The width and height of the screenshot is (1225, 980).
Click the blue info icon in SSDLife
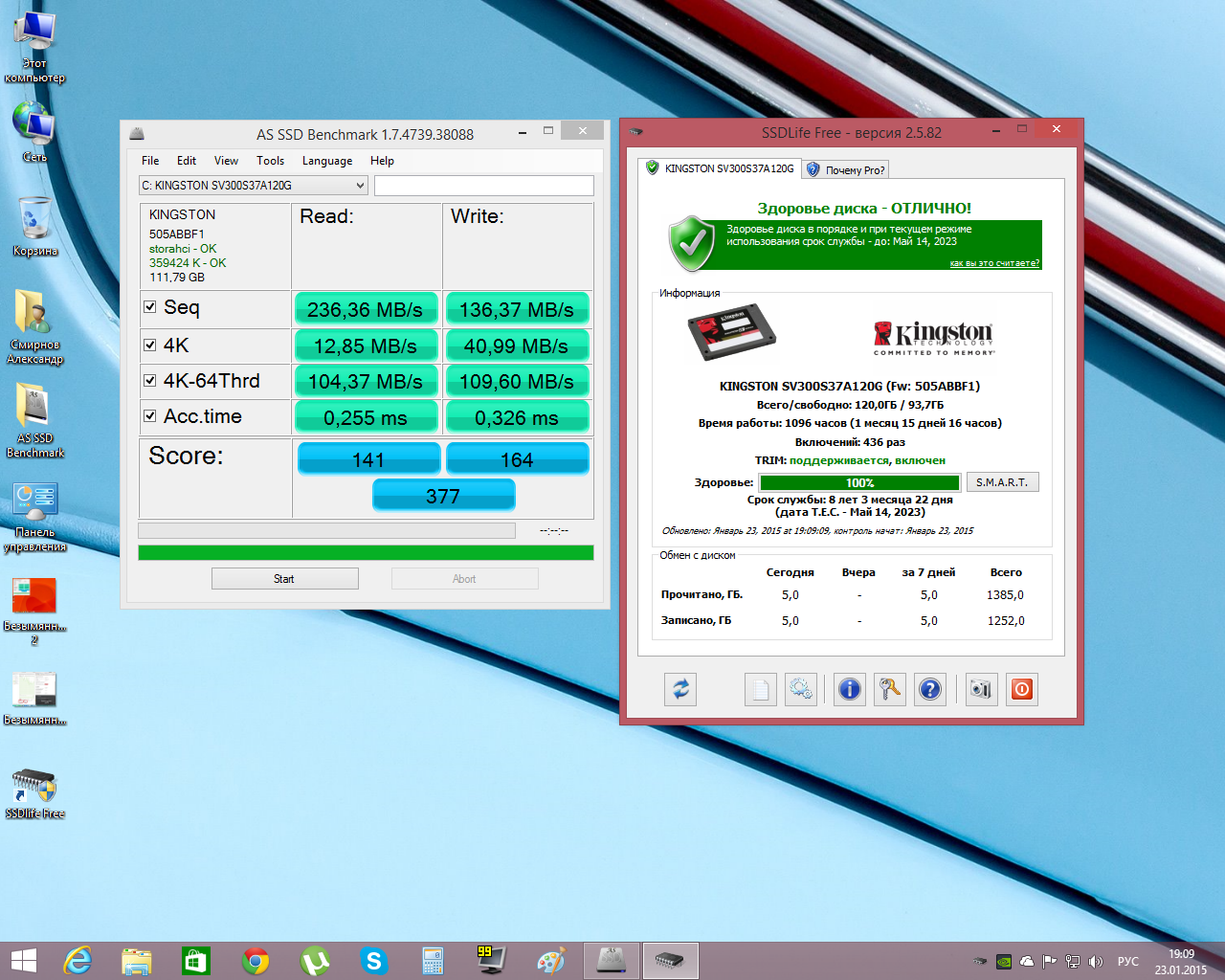pyautogui.click(x=850, y=689)
